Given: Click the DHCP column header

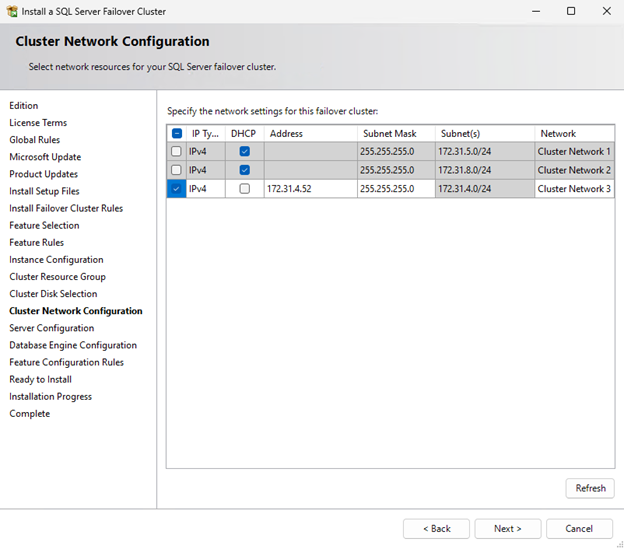Looking at the screenshot, I should pos(244,133).
